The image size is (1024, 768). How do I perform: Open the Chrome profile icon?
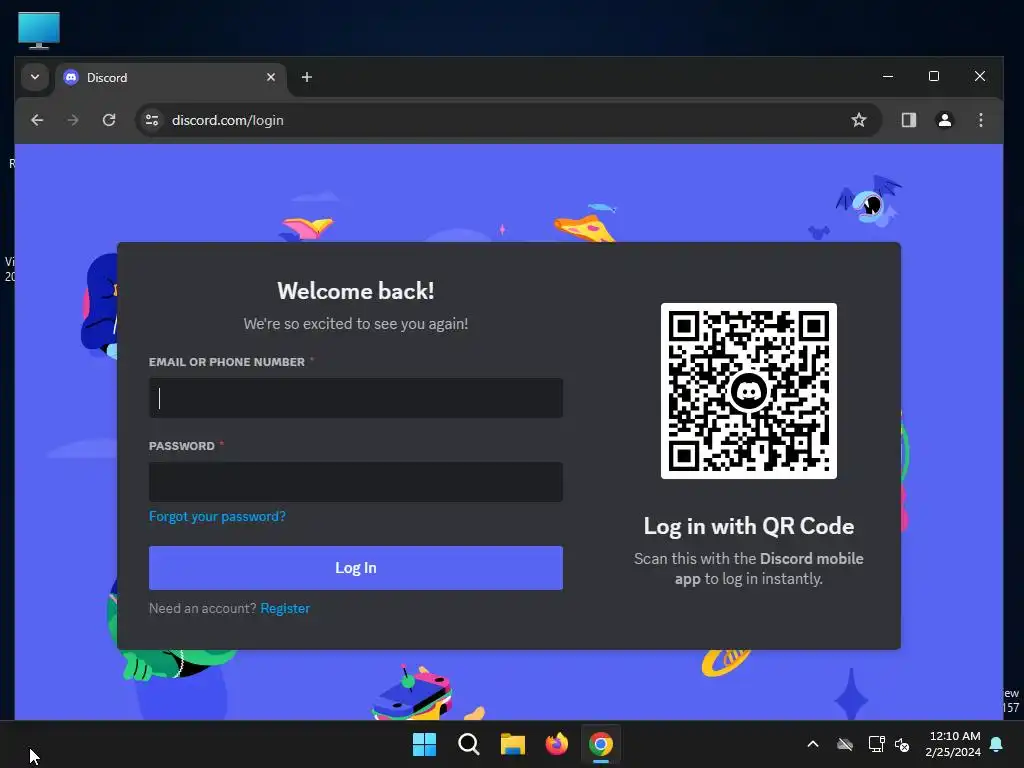pyautogui.click(x=944, y=120)
